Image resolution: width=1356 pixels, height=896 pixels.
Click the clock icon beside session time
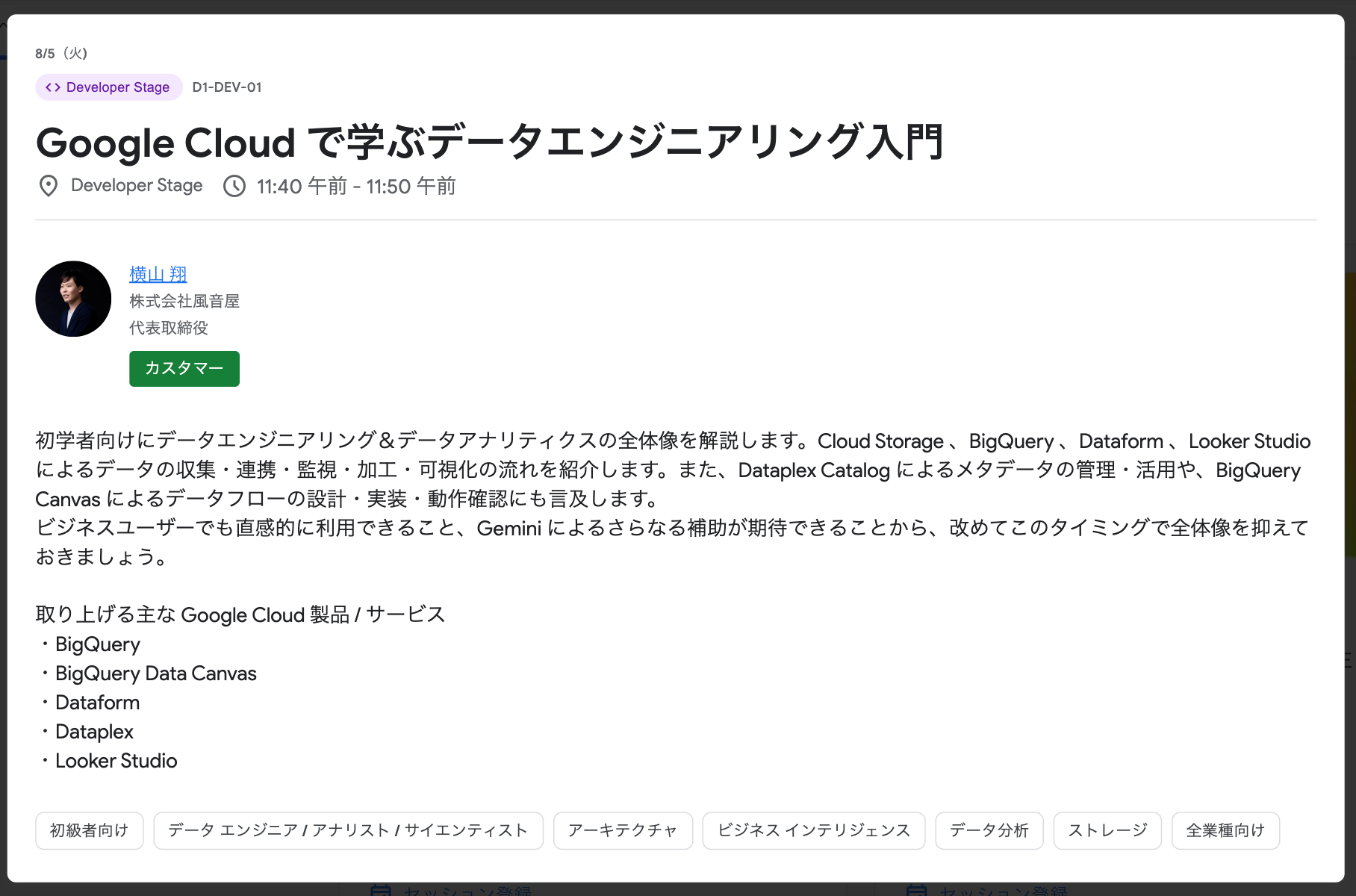[234, 186]
